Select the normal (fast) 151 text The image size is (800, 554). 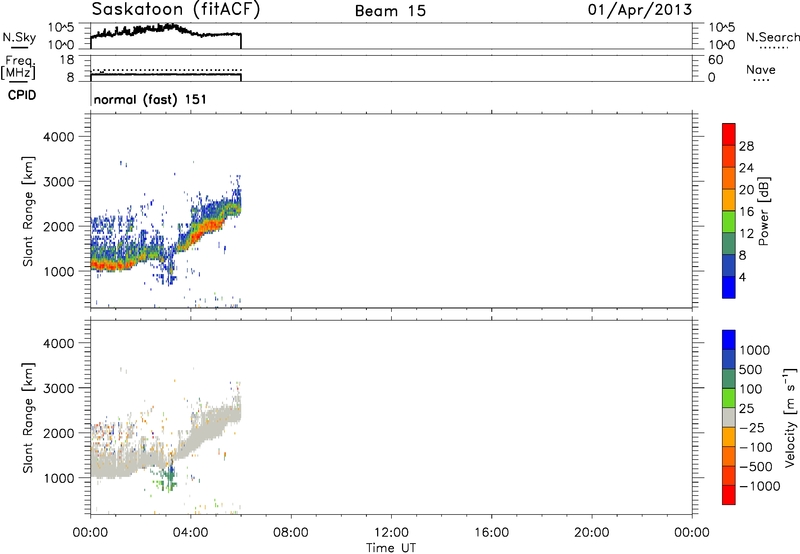[150, 99]
